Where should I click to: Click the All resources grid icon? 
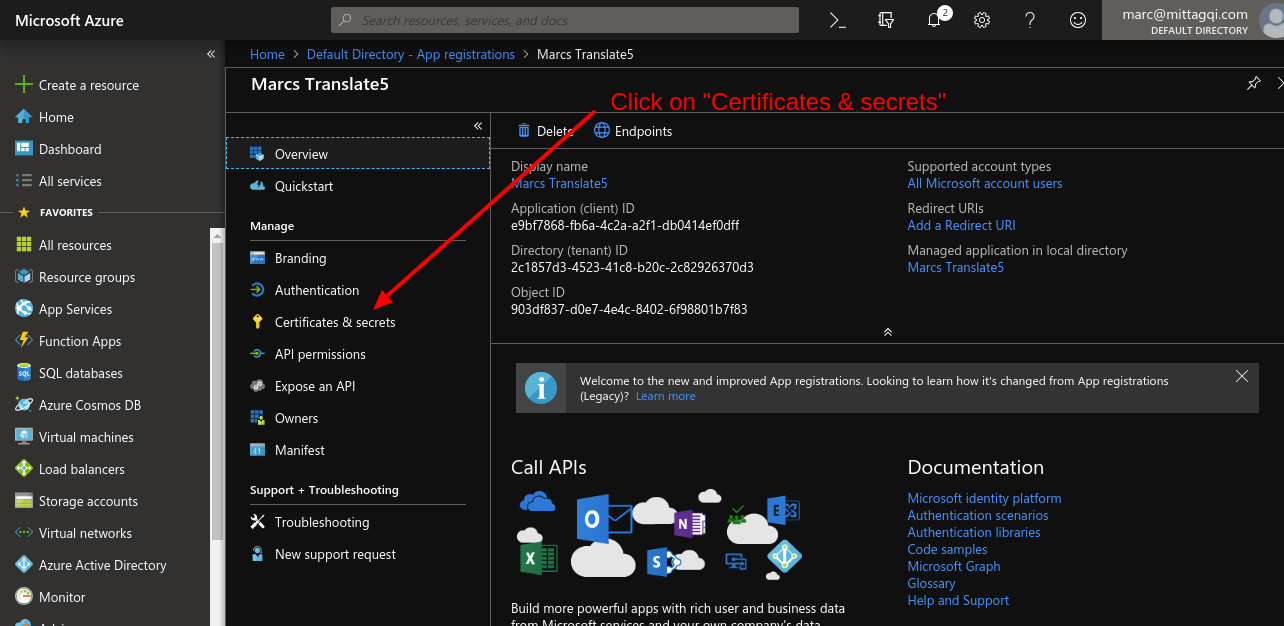point(24,245)
